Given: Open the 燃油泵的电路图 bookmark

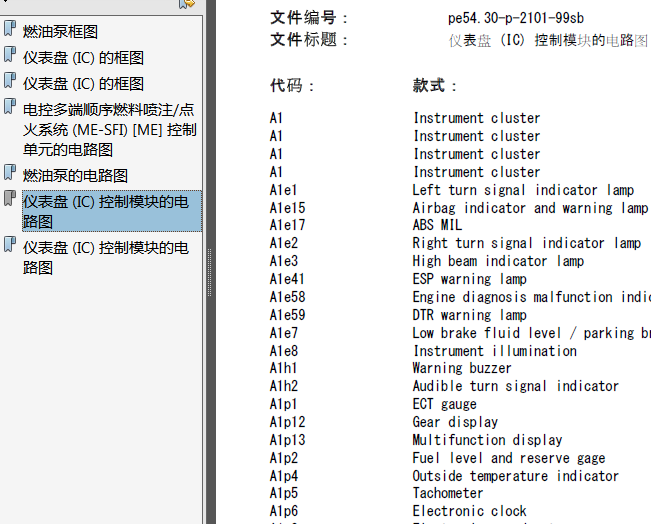Looking at the screenshot, I should [x=75, y=176].
